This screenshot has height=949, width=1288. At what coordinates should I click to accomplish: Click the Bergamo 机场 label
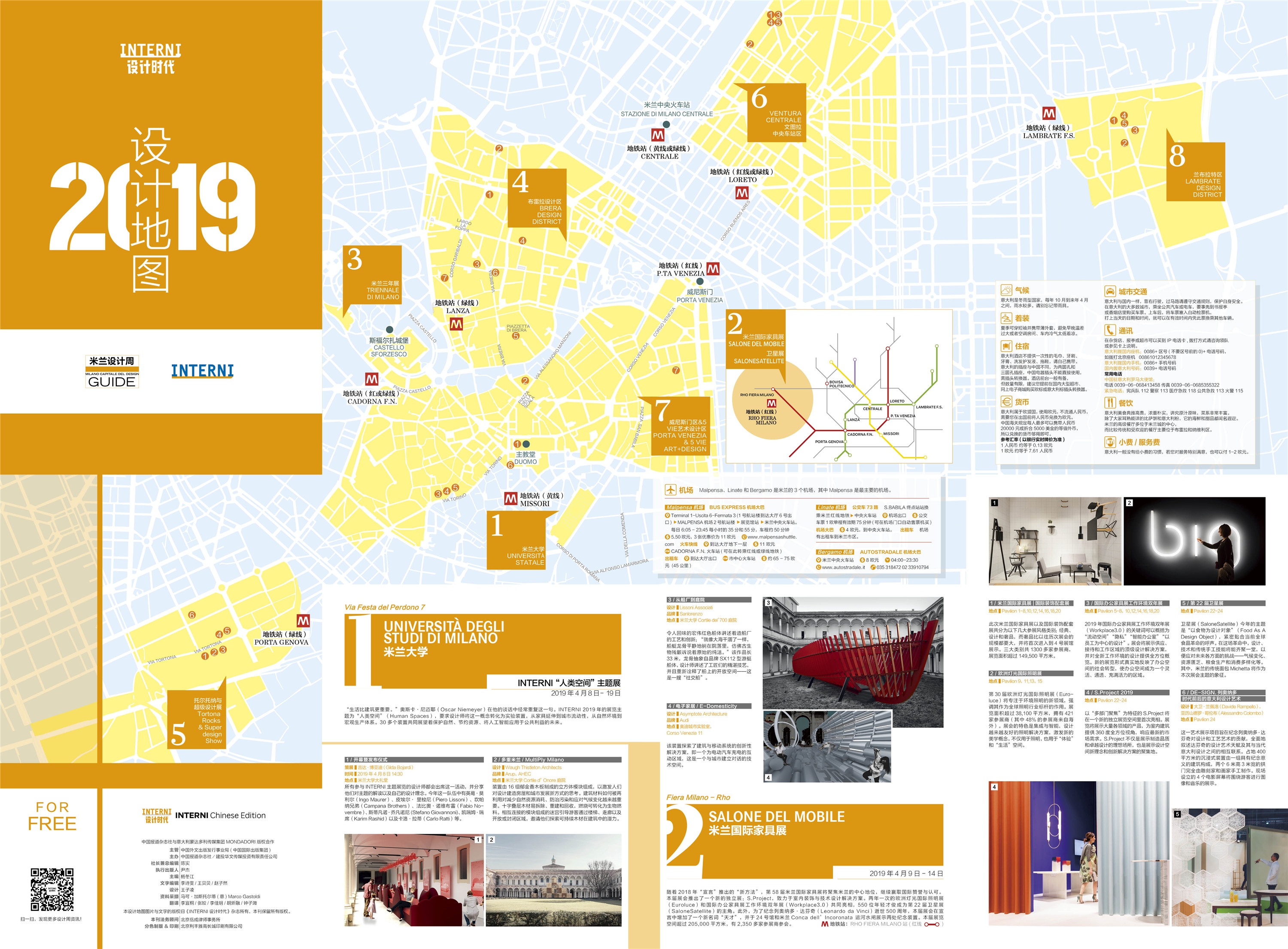pos(834,551)
